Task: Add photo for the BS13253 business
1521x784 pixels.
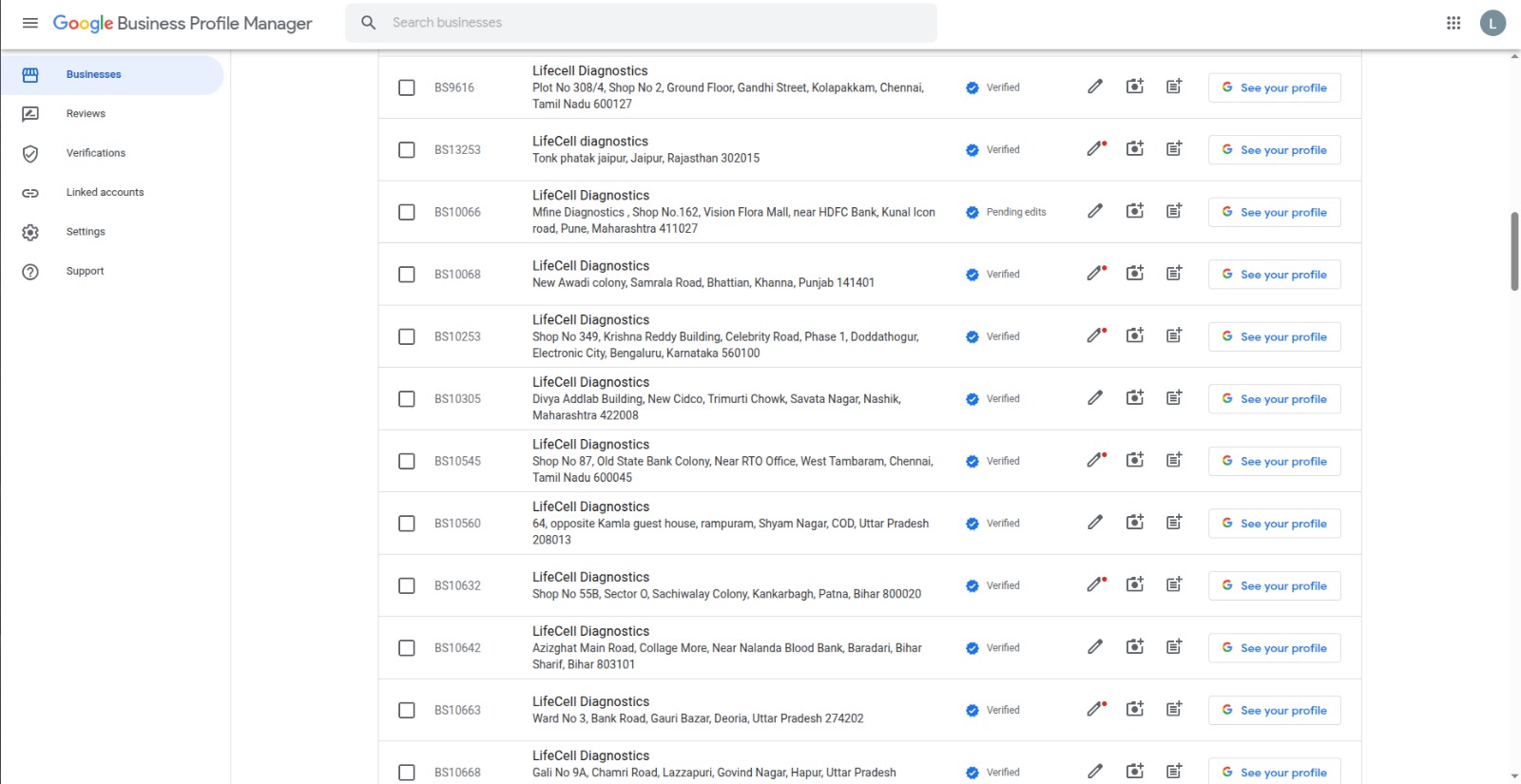Action: (x=1135, y=149)
